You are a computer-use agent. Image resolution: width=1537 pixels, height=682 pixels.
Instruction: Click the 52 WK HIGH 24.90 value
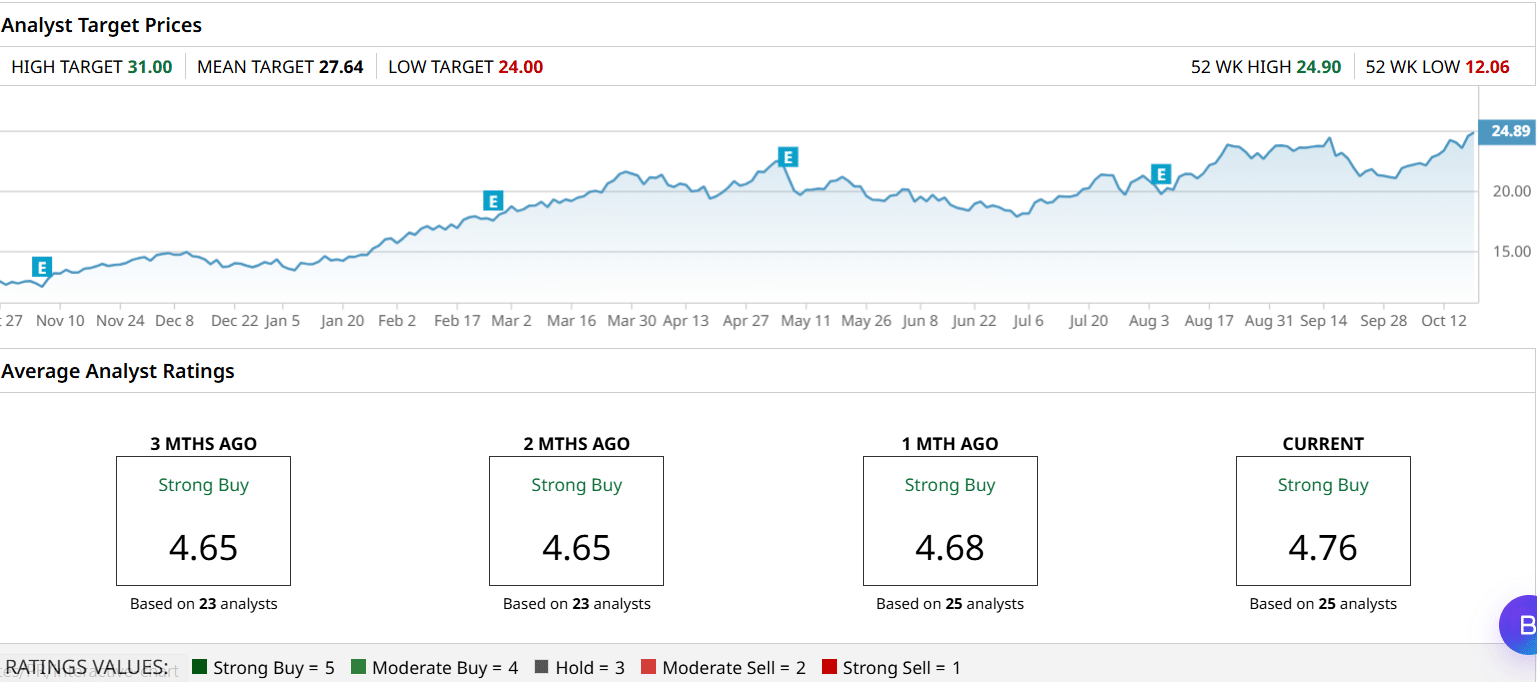1319,67
